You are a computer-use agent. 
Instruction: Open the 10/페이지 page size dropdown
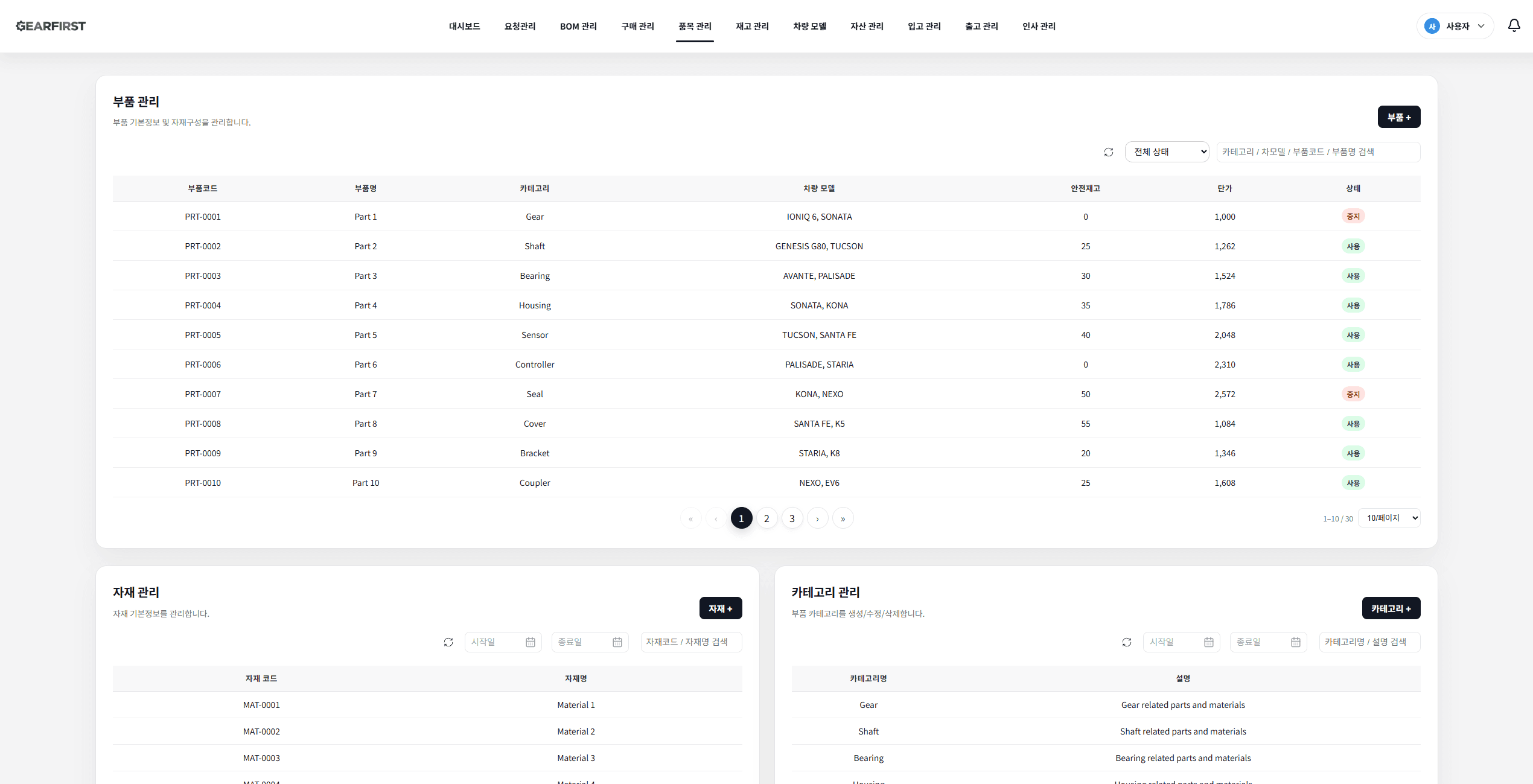click(x=1389, y=518)
